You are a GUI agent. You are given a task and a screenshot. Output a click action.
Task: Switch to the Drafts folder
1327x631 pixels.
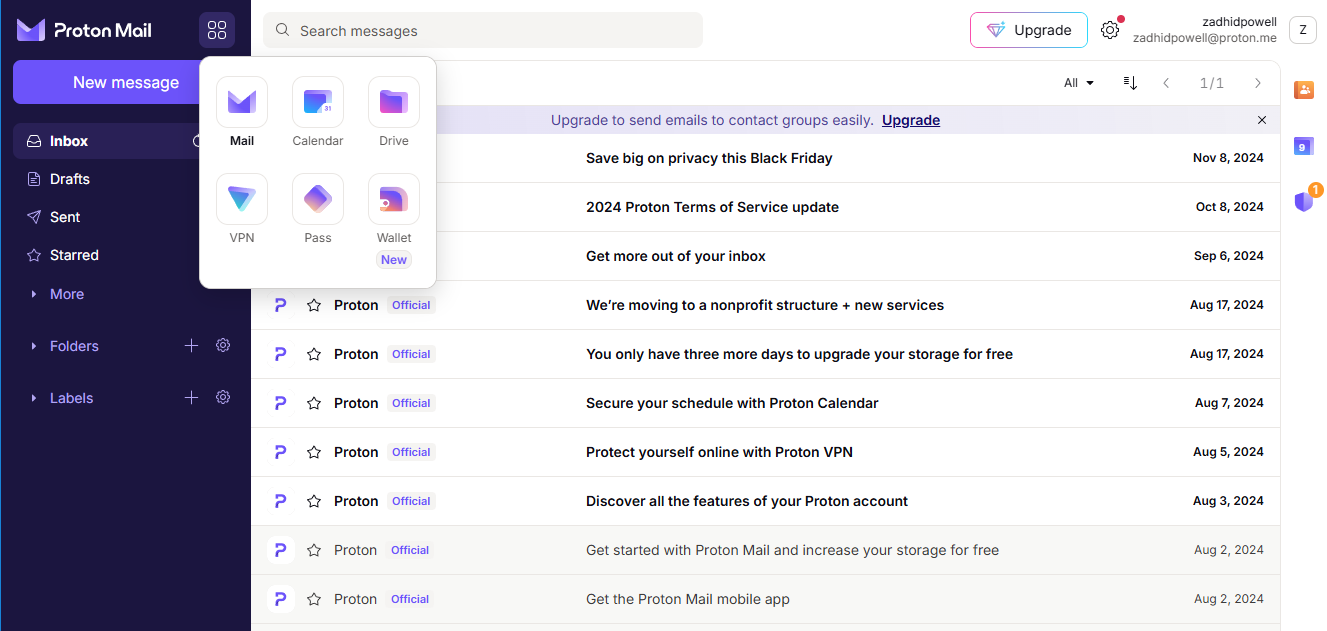click(69, 178)
